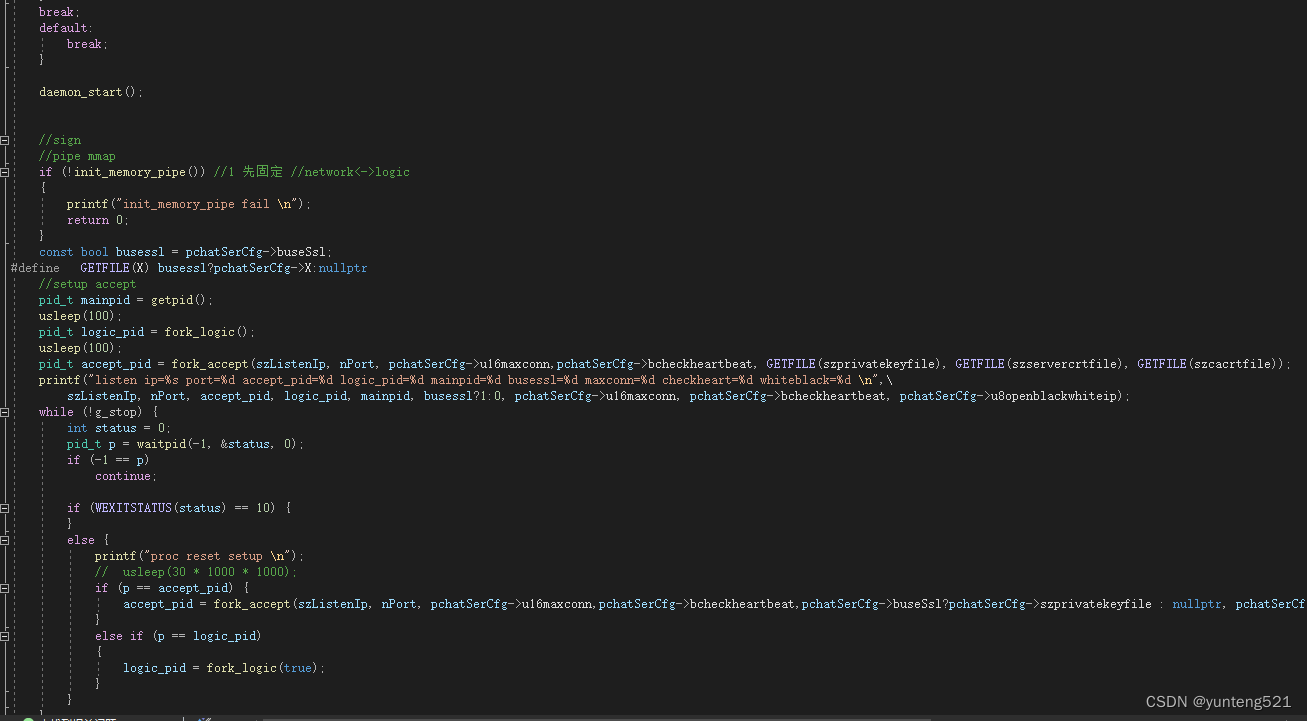Click the 'return 0;' statement
This screenshot has width=1307, height=721.
98,220
